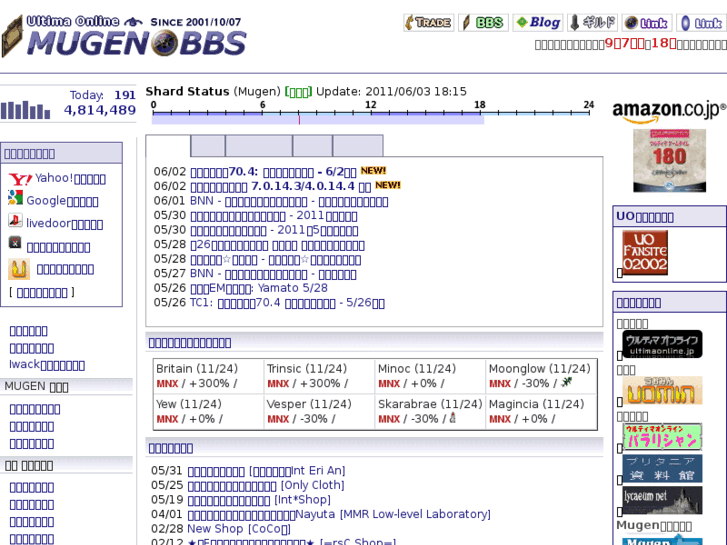Open the livedoor bookmark link
727x545 pixels.
64,224
